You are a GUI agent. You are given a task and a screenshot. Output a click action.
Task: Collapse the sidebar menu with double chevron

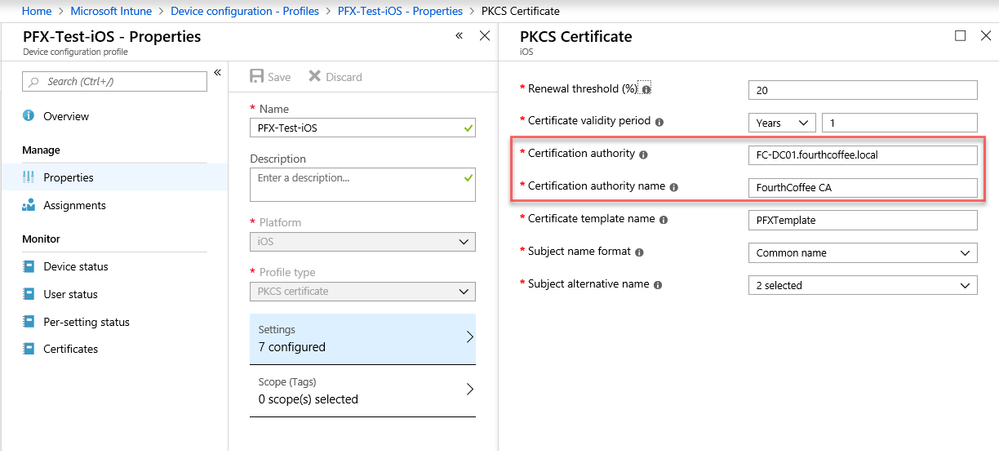coord(217,72)
